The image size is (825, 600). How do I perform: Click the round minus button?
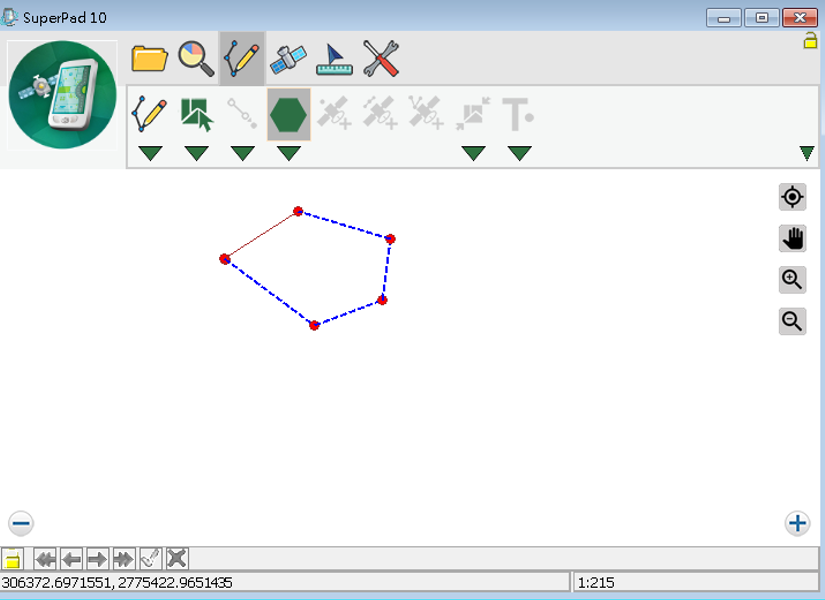21,523
